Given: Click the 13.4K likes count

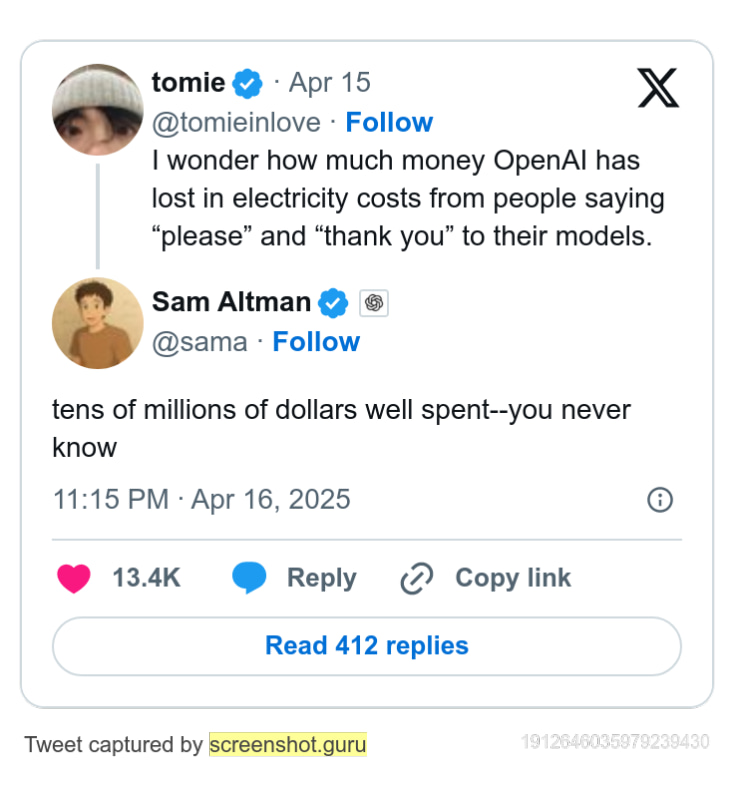Looking at the screenshot, I should (x=146, y=578).
